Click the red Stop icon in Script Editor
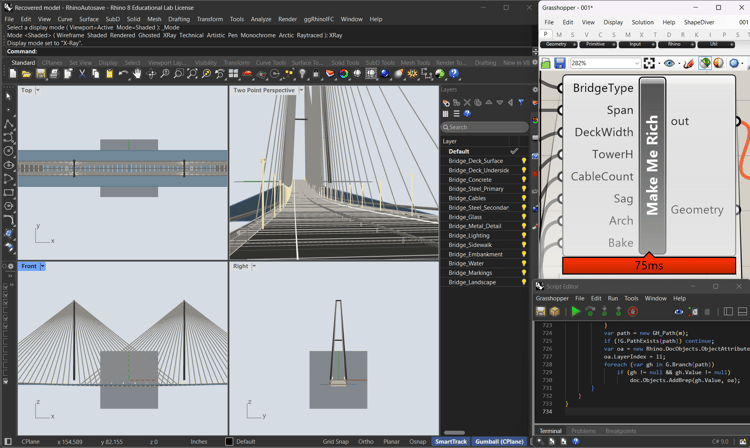The image size is (750, 448). point(633,312)
